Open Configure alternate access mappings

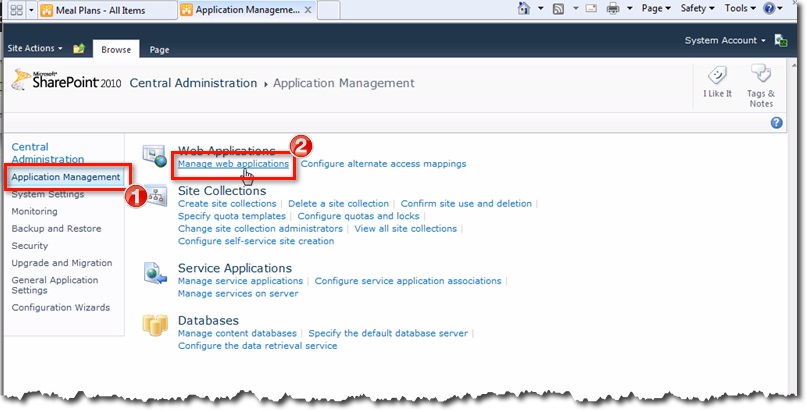click(383, 164)
